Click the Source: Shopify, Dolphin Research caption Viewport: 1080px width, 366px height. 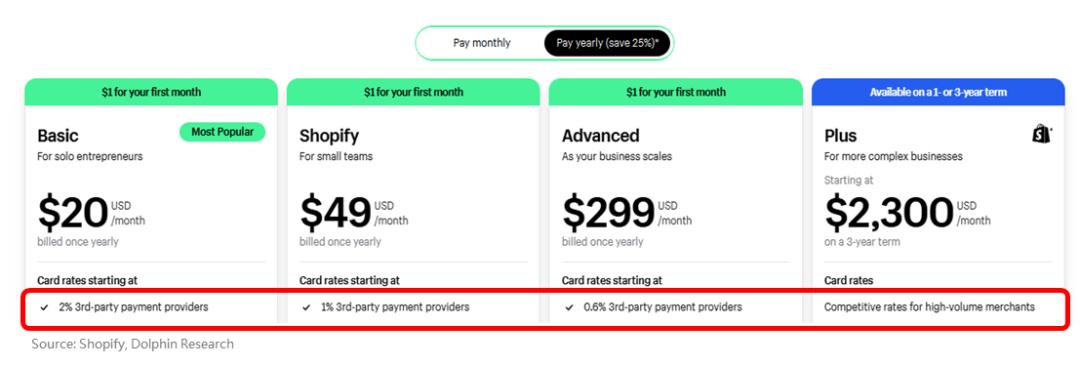tap(132, 344)
